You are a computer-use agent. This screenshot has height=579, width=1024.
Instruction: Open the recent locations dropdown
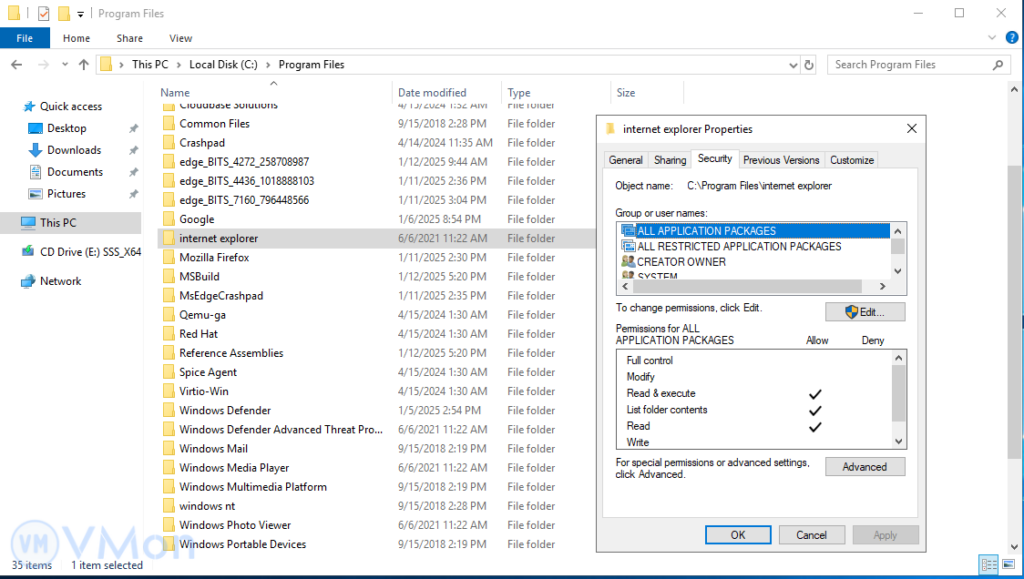click(65, 65)
